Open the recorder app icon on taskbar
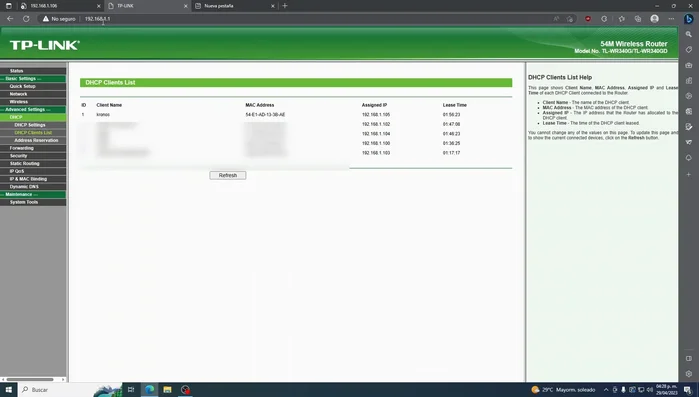The image size is (699, 397). pyautogui.click(x=185, y=390)
